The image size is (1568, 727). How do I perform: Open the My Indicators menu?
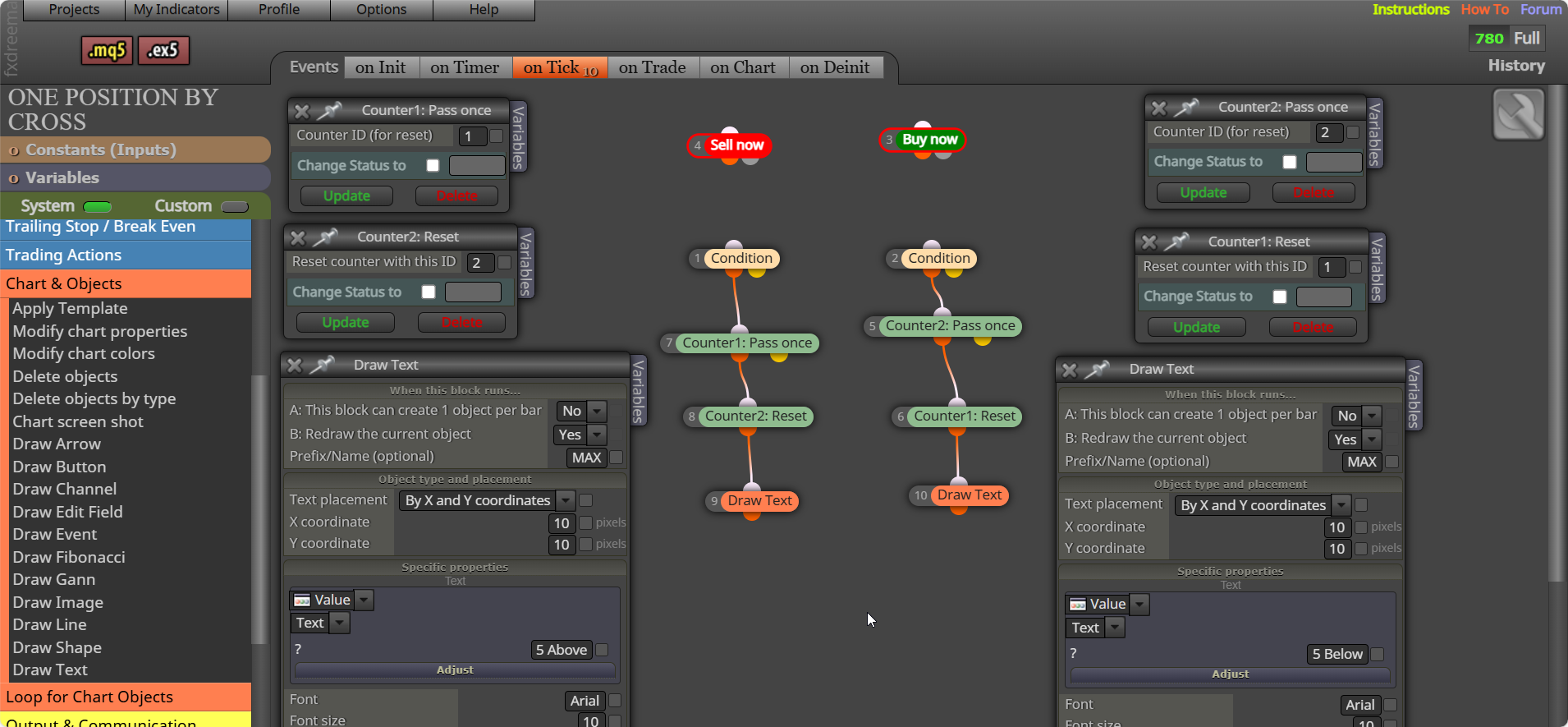[x=177, y=10]
